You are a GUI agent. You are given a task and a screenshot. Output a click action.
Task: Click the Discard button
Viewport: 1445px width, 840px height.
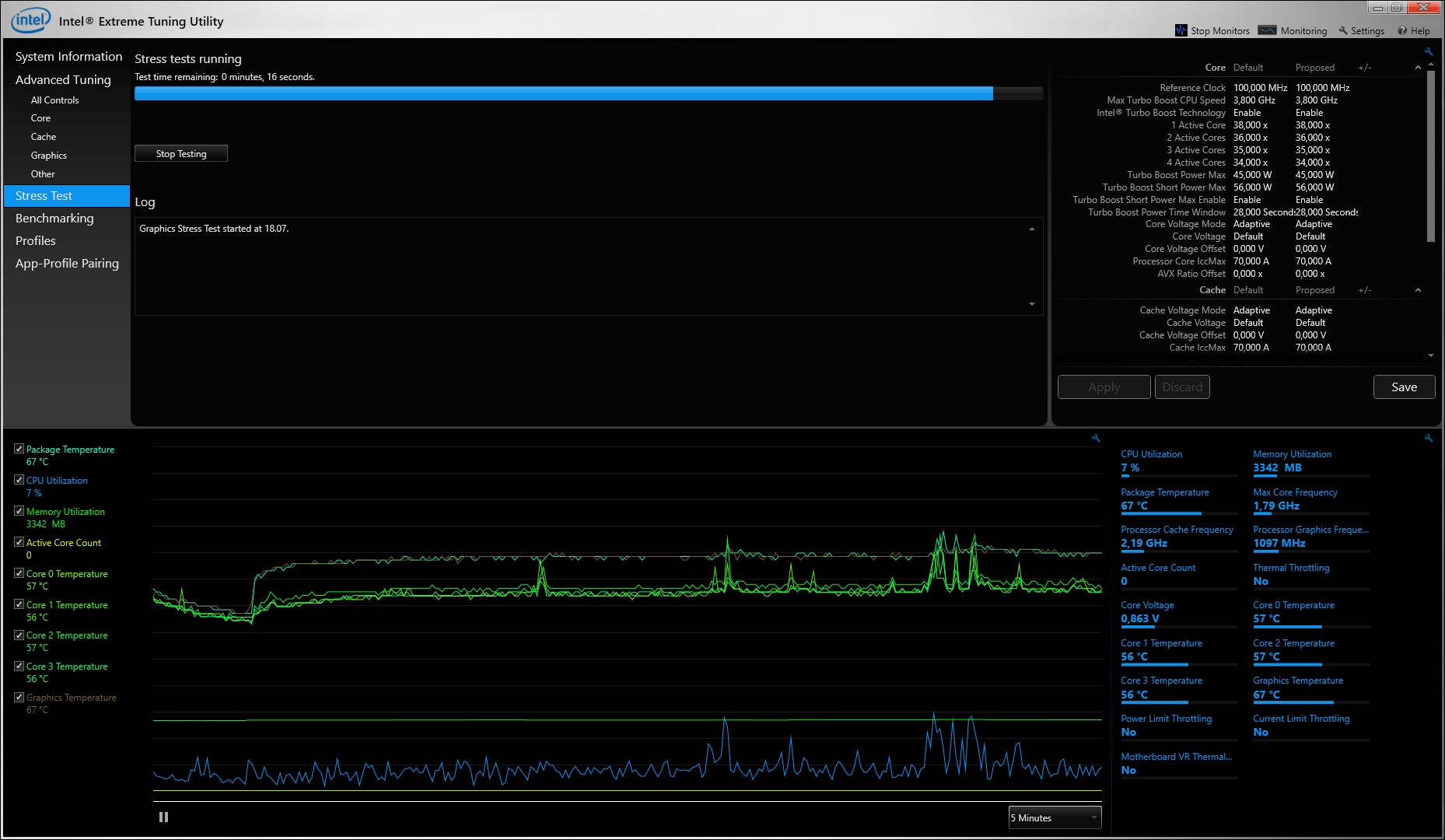pos(1182,387)
